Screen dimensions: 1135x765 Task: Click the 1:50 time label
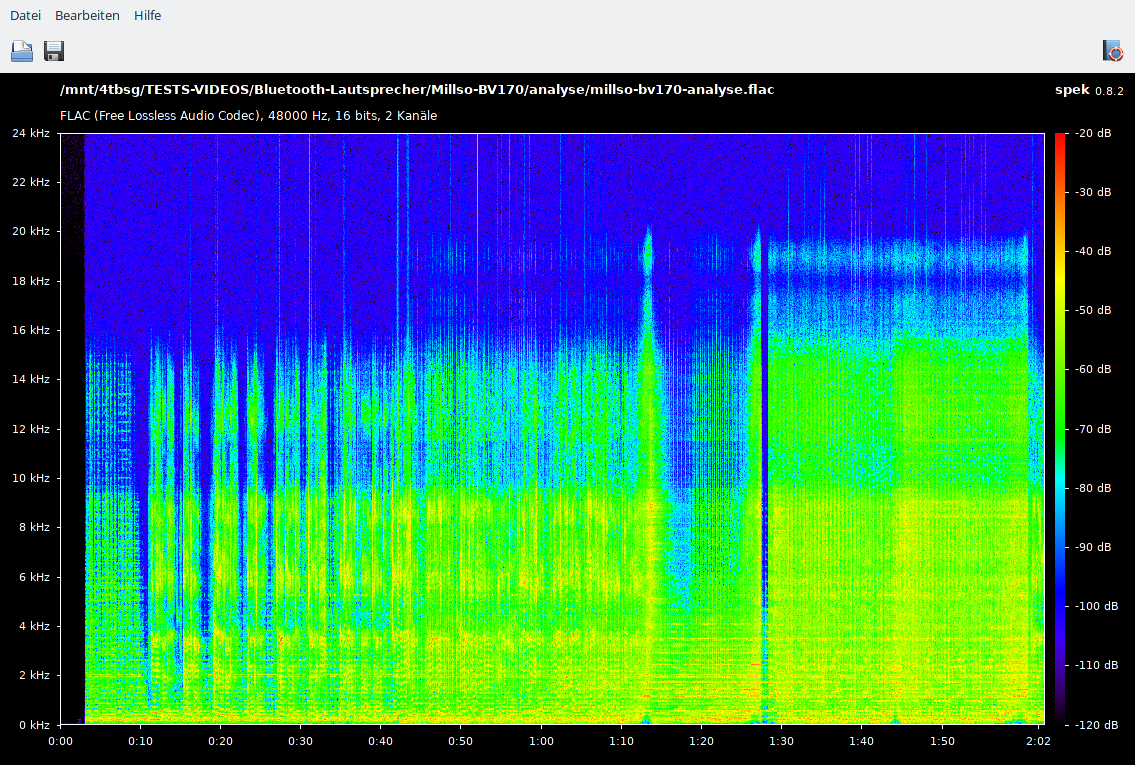click(942, 741)
